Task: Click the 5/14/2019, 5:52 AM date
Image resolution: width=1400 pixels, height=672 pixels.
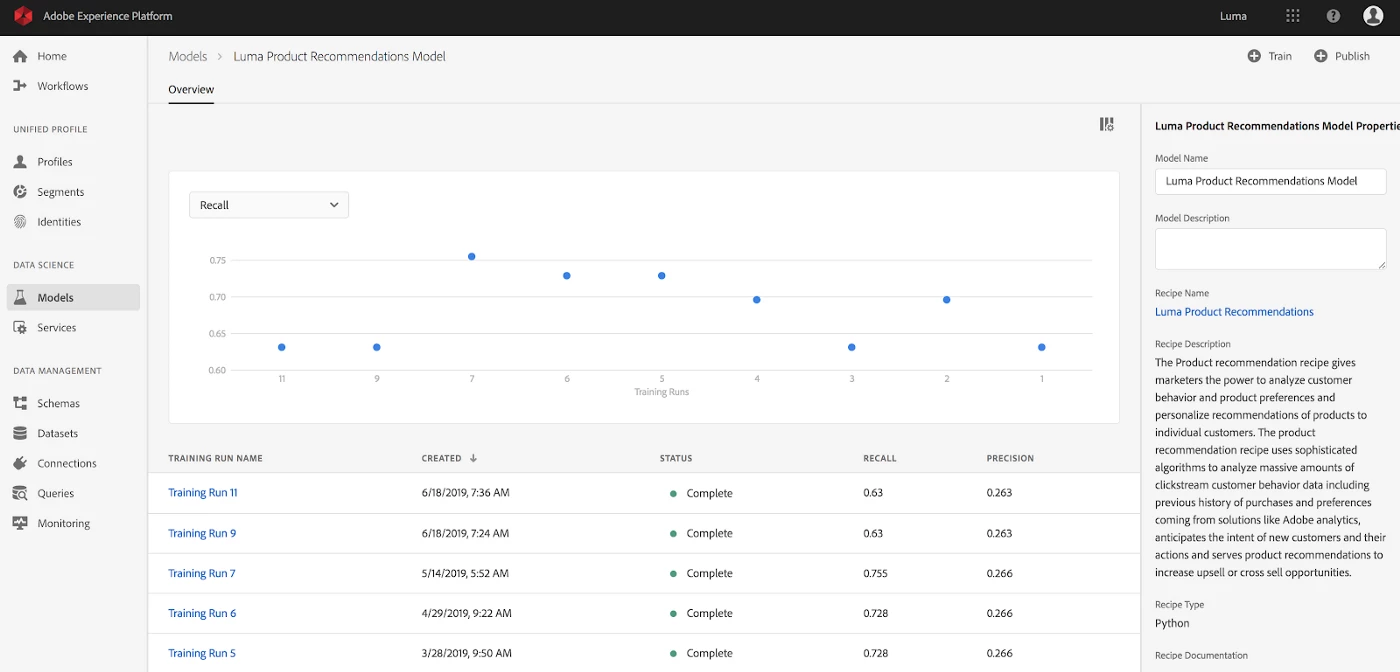Action: point(465,573)
